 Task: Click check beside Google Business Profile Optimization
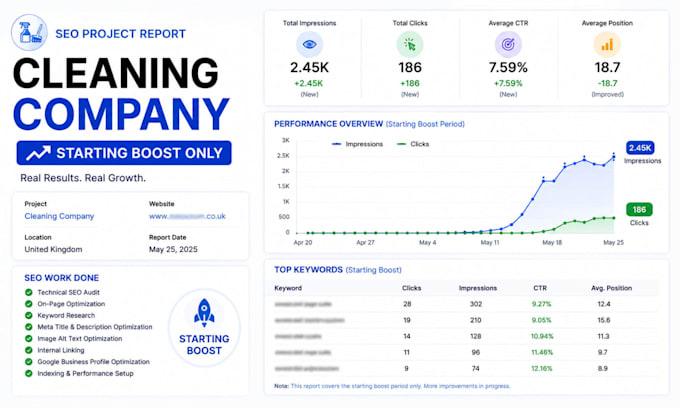(29, 362)
